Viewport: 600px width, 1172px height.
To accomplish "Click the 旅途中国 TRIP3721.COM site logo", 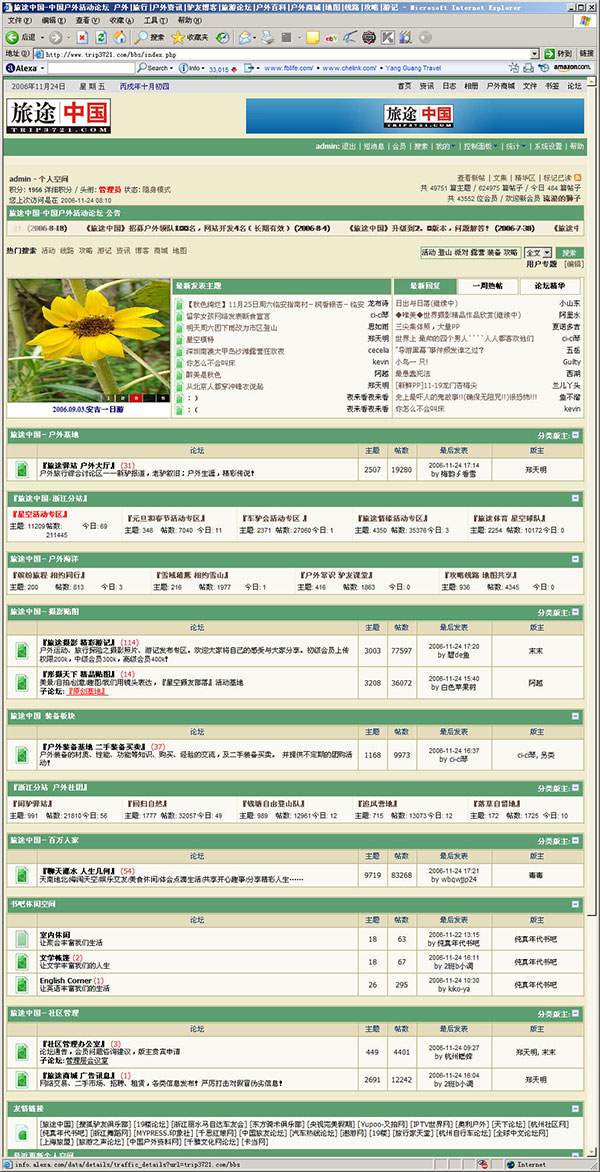I will click(58, 117).
